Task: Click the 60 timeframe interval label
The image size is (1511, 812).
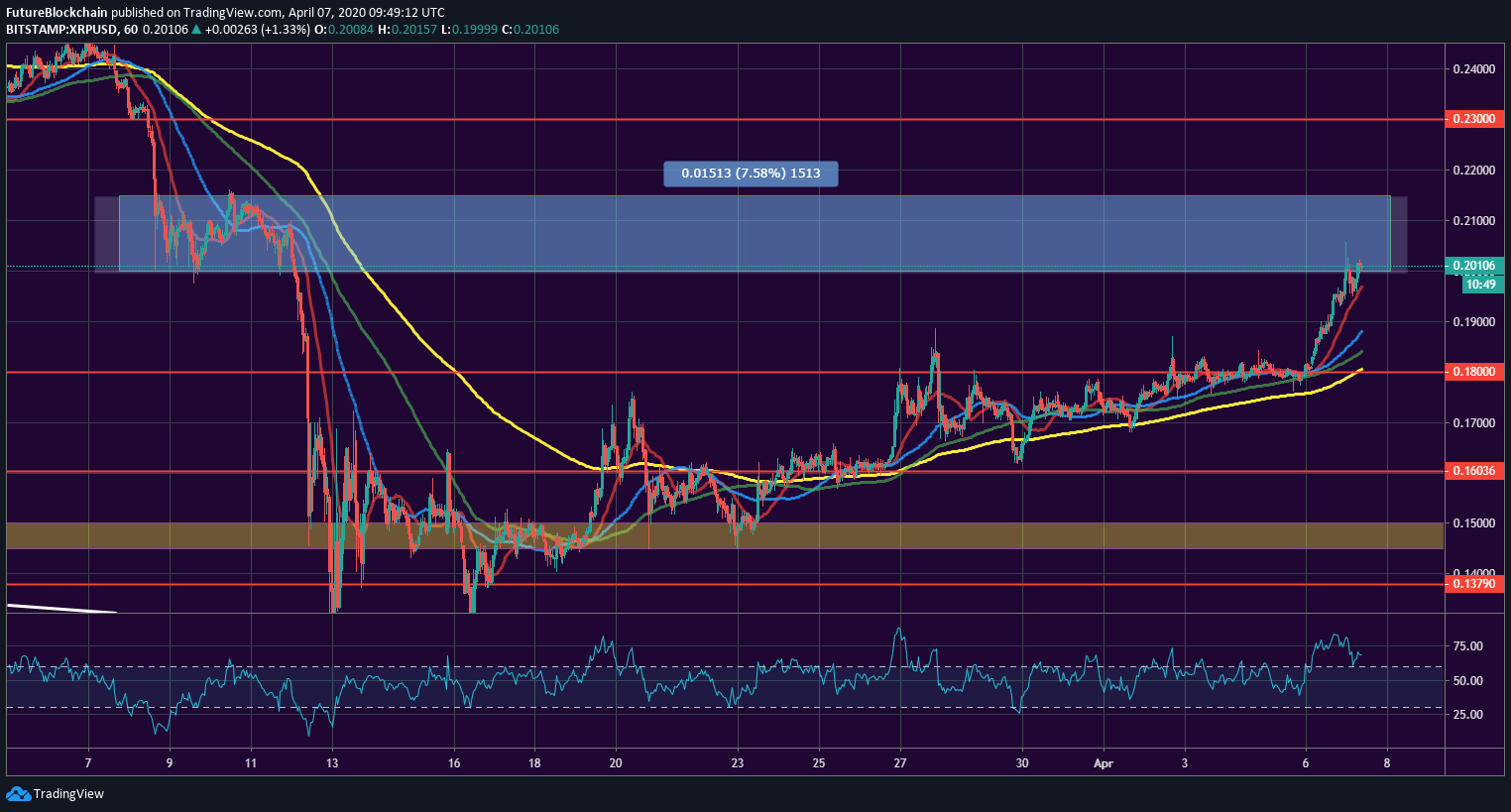Action: coord(131,29)
